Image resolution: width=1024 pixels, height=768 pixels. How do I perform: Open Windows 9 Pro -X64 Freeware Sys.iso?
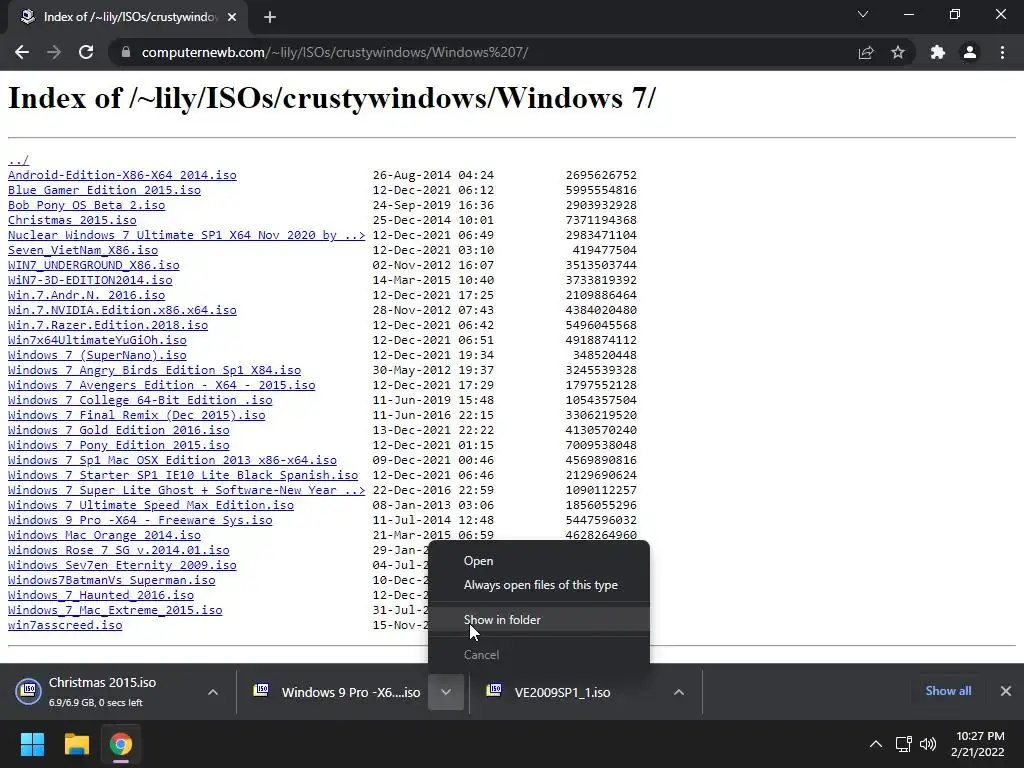(140, 520)
